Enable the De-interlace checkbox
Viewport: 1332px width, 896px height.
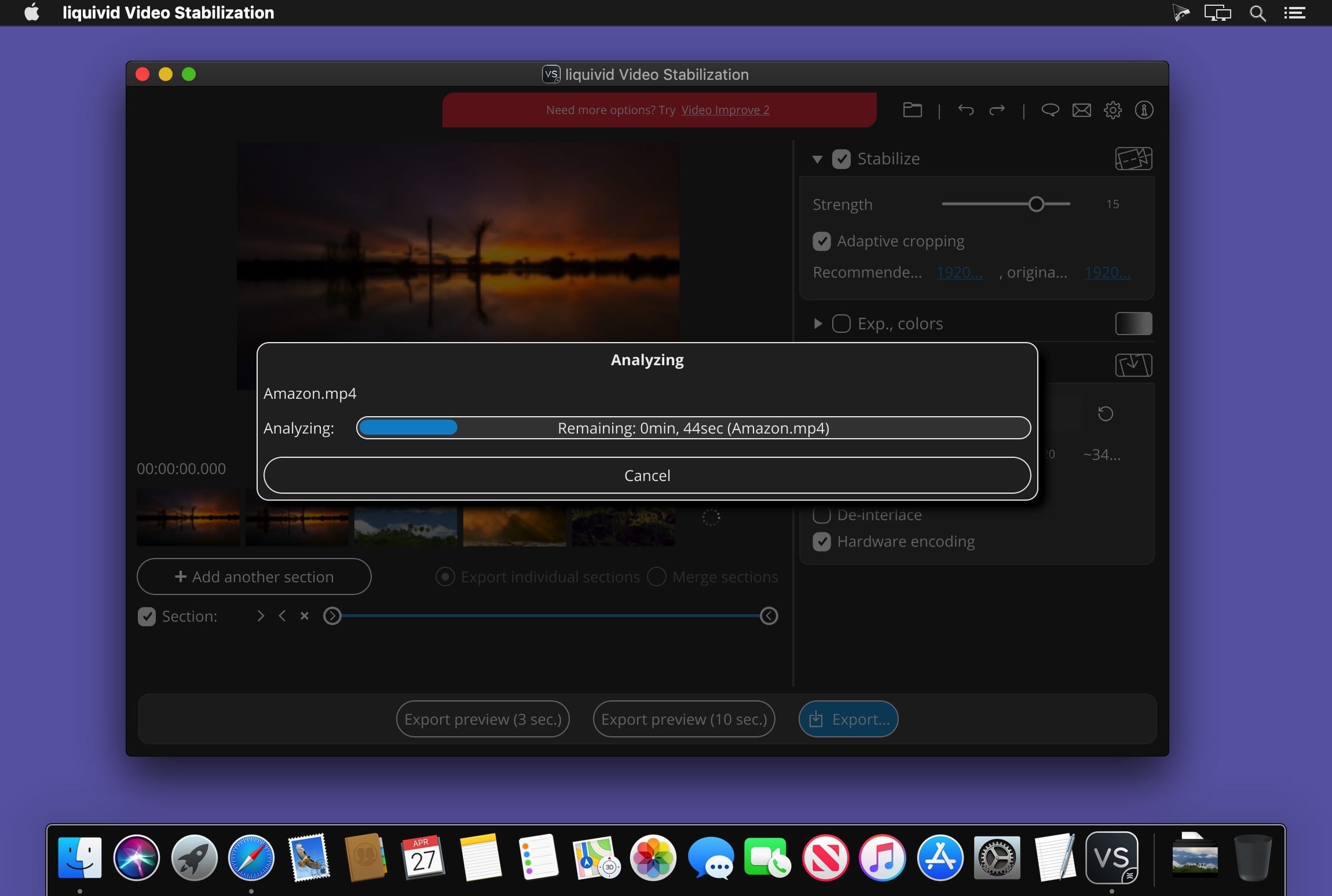[x=821, y=515]
